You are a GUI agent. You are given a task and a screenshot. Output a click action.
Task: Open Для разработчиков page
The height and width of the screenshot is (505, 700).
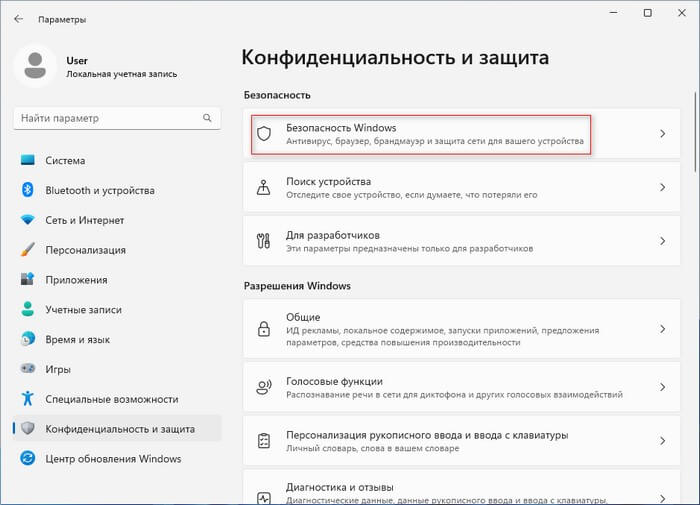click(x=462, y=241)
